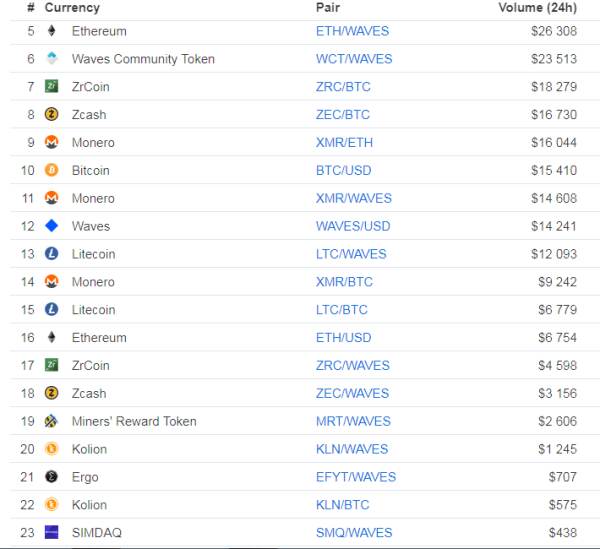Click the ZrCoin icon in row 7
Viewport: 600px width, 549px height.
pos(52,87)
